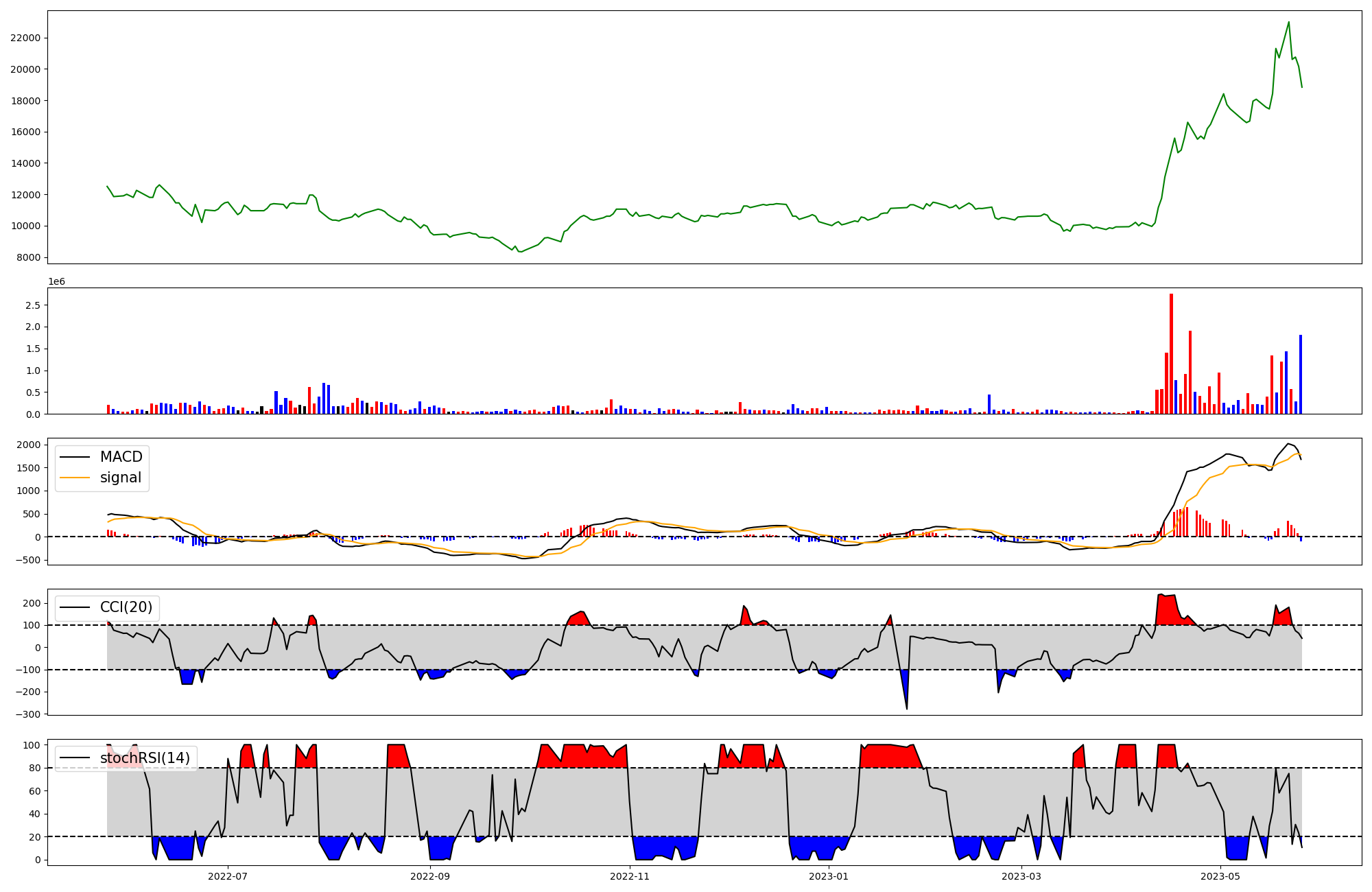Click the 2022-07 x-axis date label
Image resolution: width=1372 pixels, height=892 pixels.
(x=227, y=876)
